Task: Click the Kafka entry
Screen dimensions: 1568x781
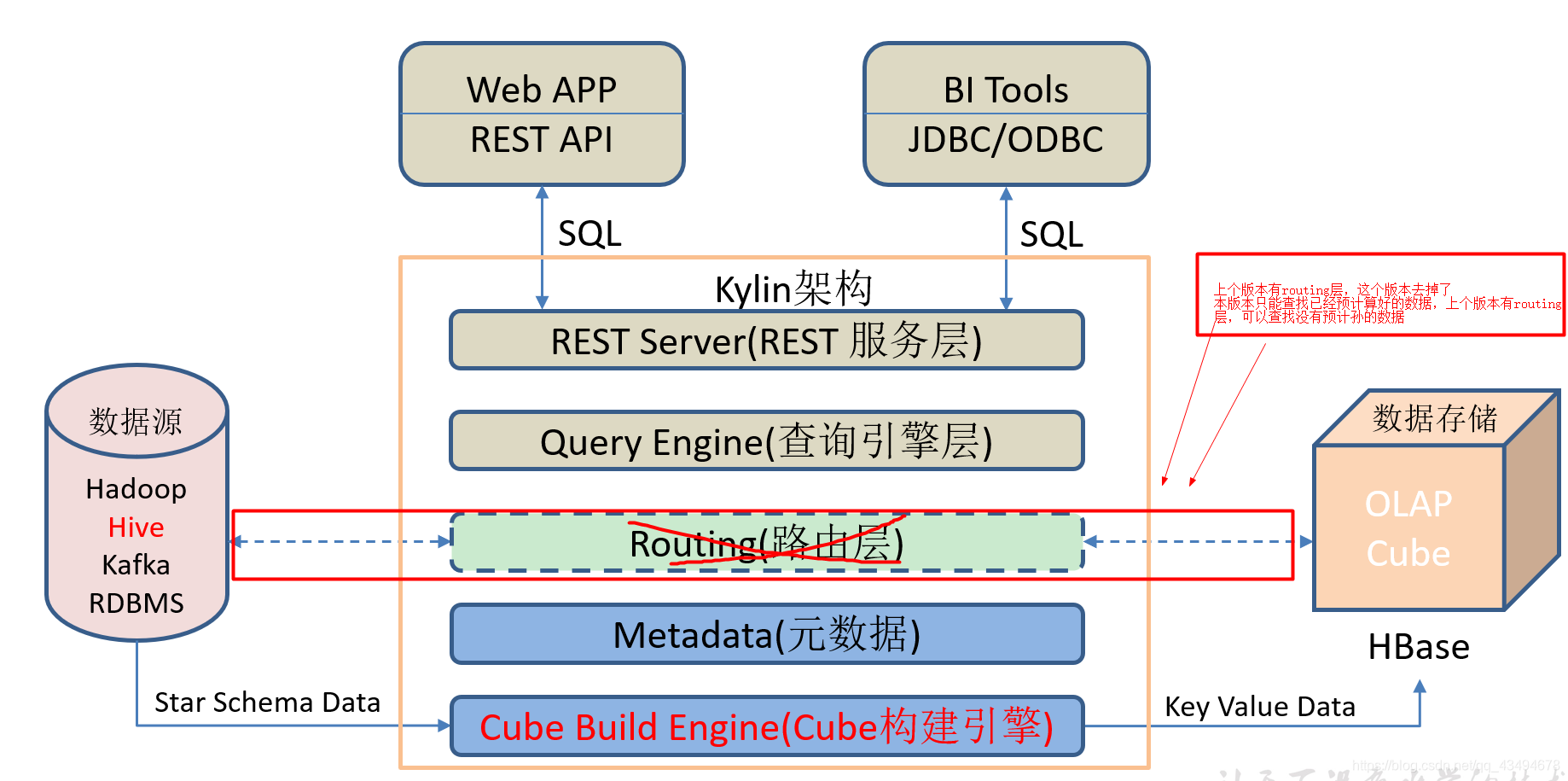Action: tap(136, 565)
